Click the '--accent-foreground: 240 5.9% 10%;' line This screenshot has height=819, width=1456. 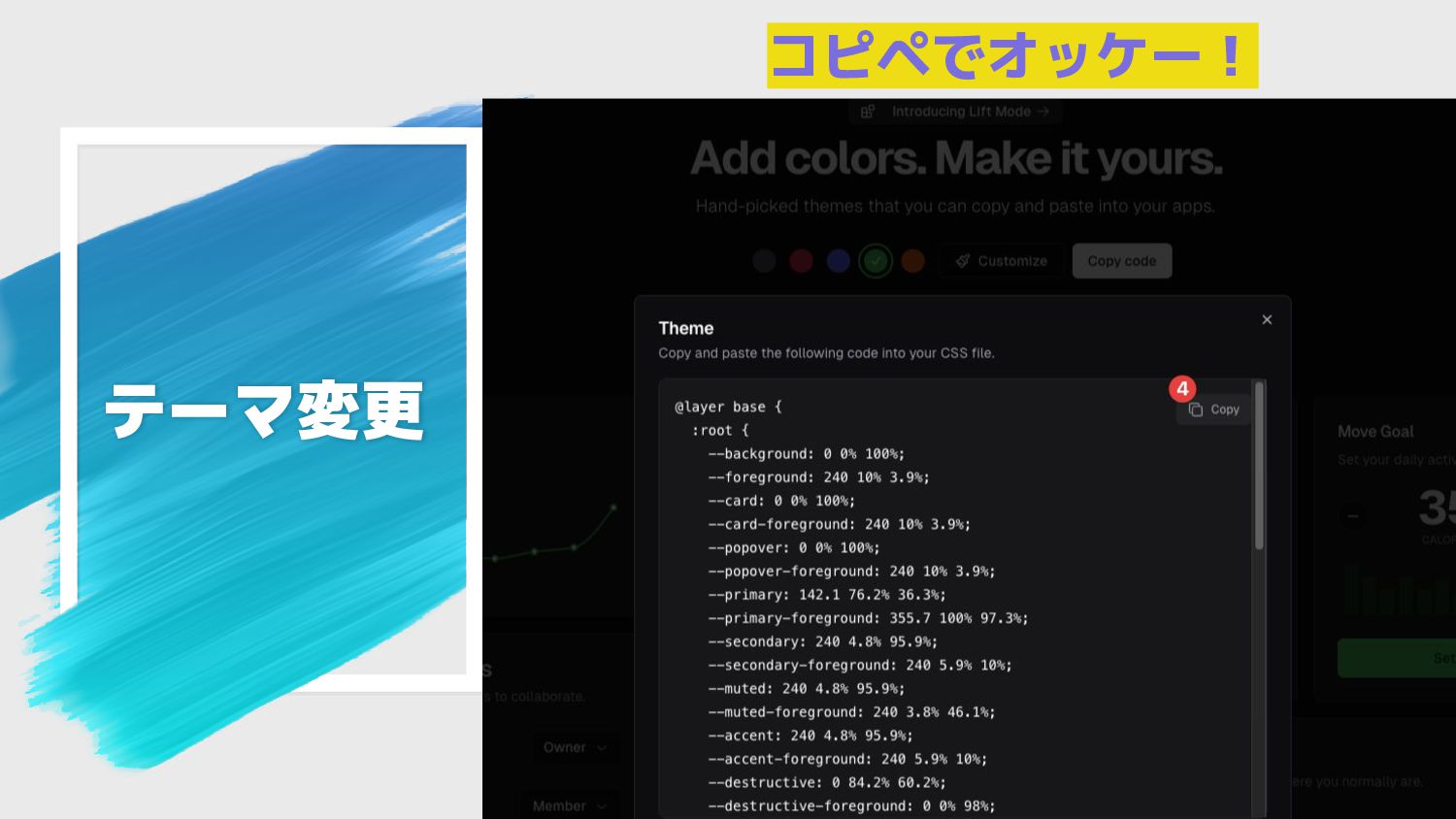[x=847, y=759]
